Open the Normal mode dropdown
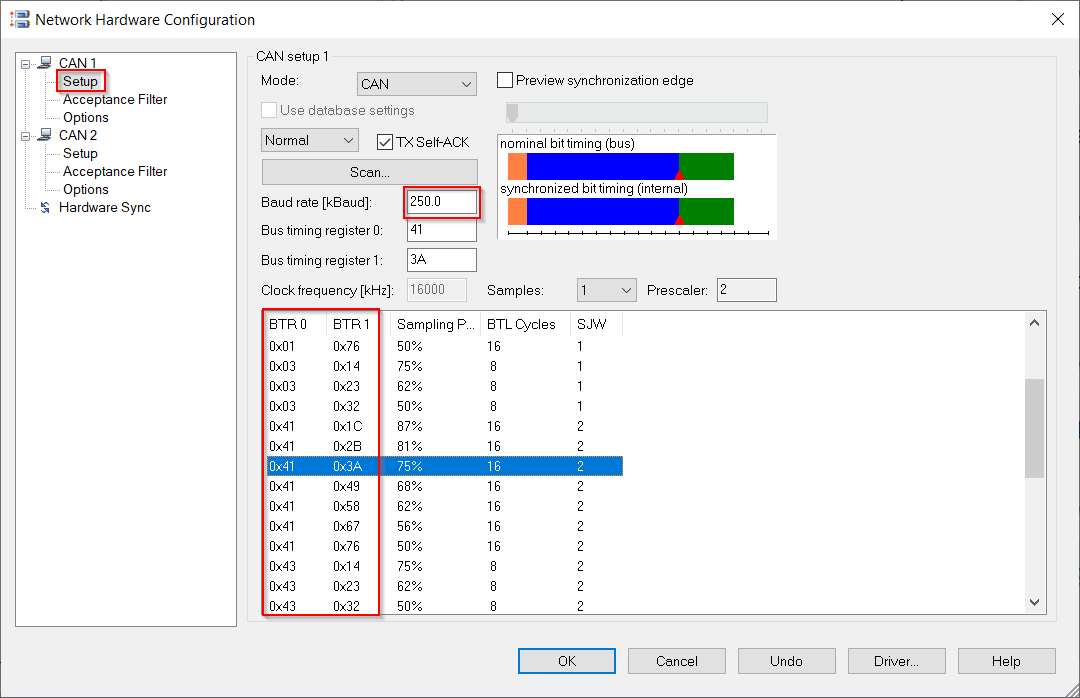Viewport: 1080px width, 698px height. tap(310, 141)
